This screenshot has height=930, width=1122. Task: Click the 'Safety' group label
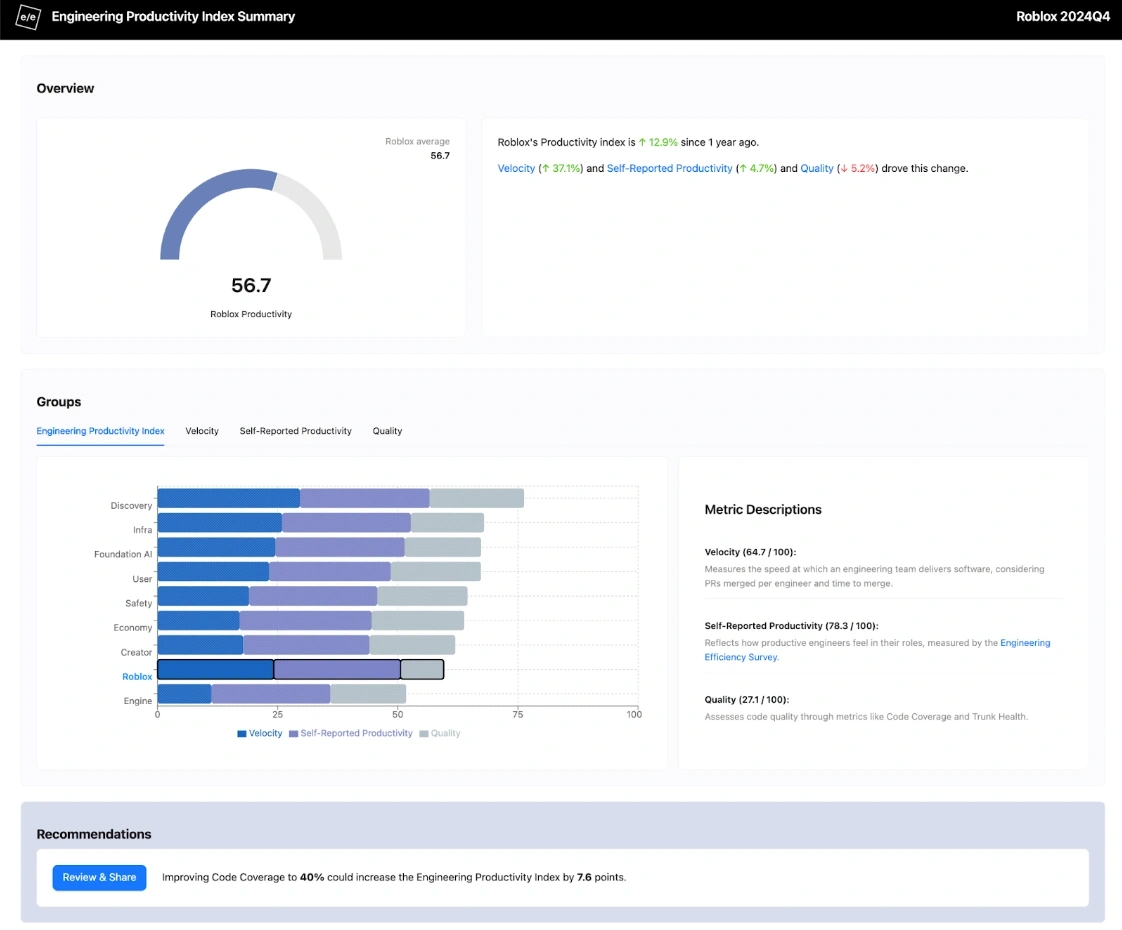(139, 603)
